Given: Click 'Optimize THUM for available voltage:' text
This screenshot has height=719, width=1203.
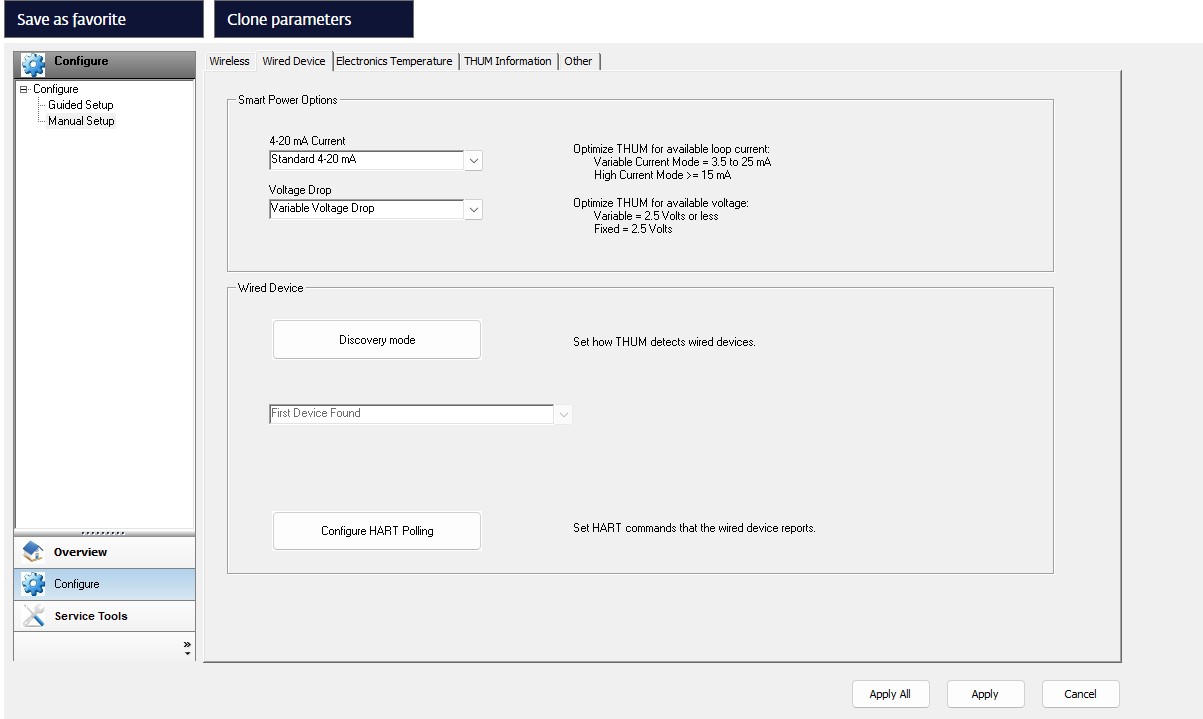Looking at the screenshot, I should coord(660,203).
